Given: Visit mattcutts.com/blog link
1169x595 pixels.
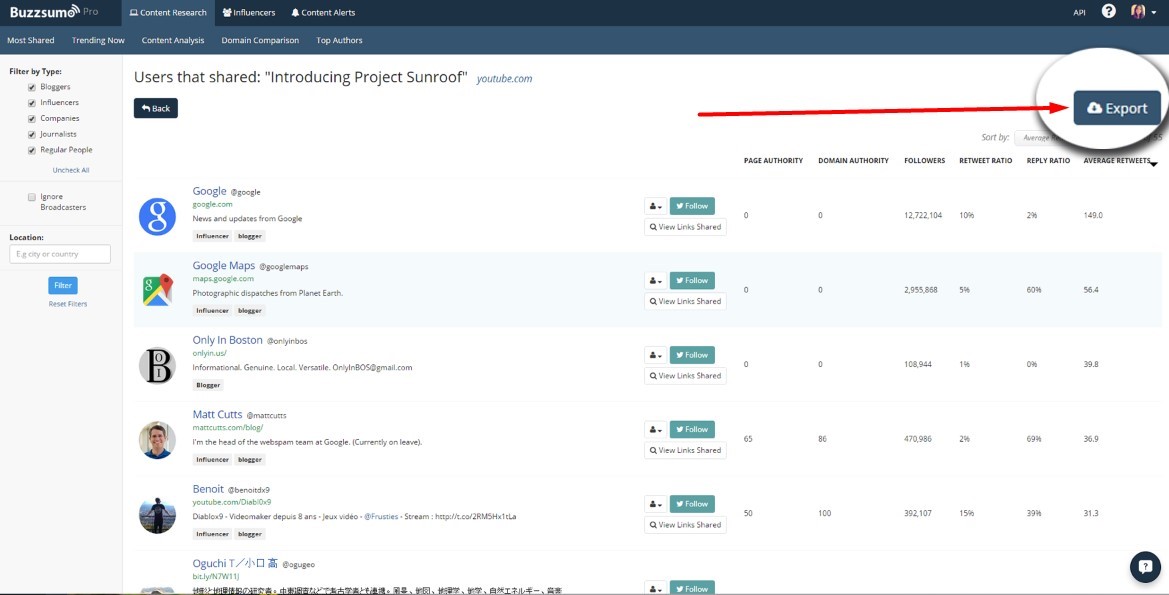Looking at the screenshot, I should click(x=227, y=428).
